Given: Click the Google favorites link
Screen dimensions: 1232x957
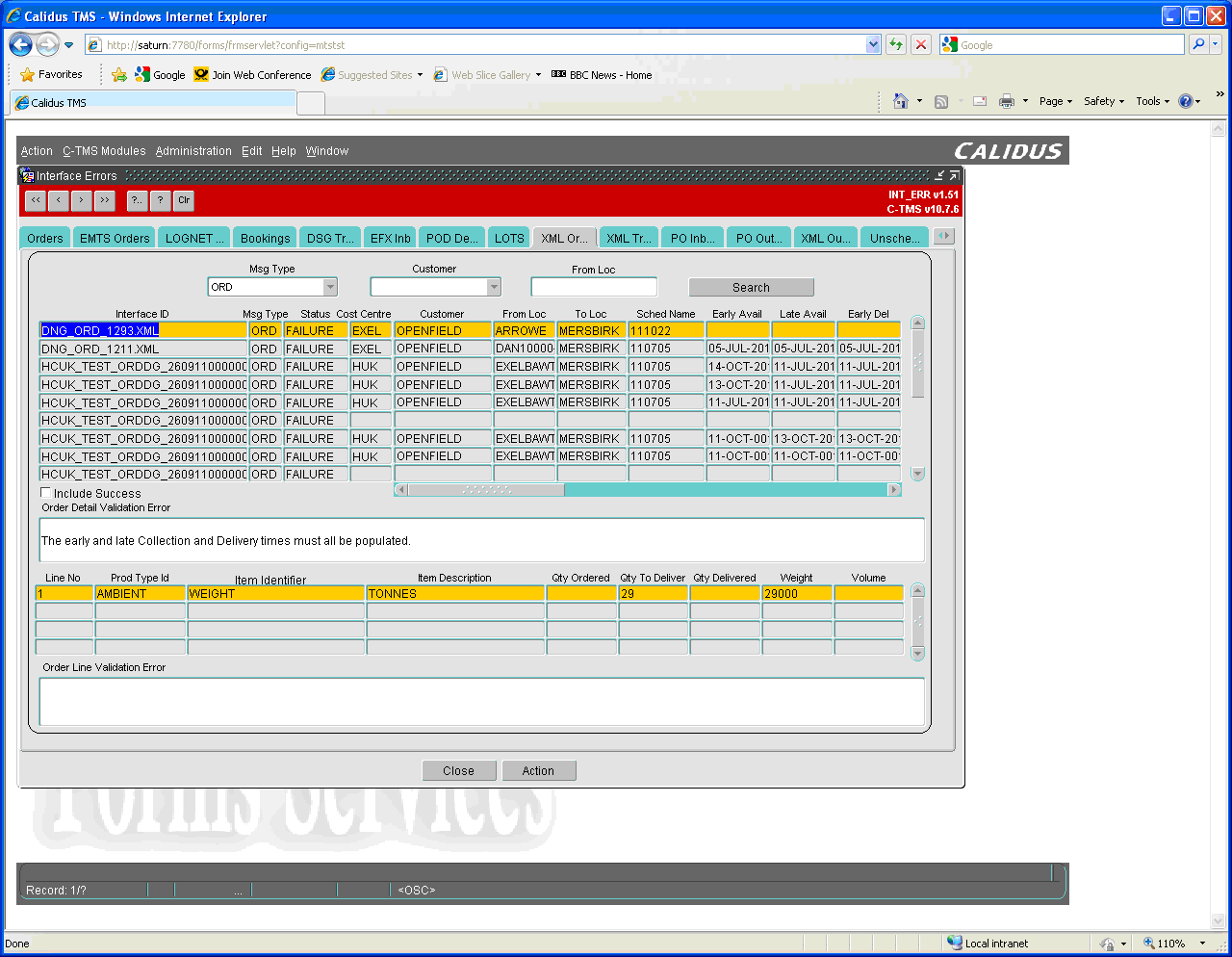Looking at the screenshot, I should coord(160,74).
